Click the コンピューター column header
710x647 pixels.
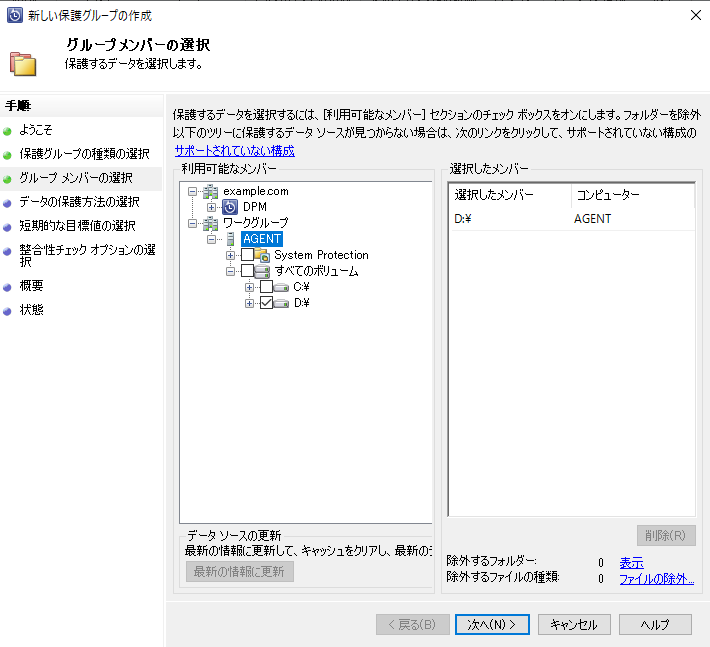[633, 195]
